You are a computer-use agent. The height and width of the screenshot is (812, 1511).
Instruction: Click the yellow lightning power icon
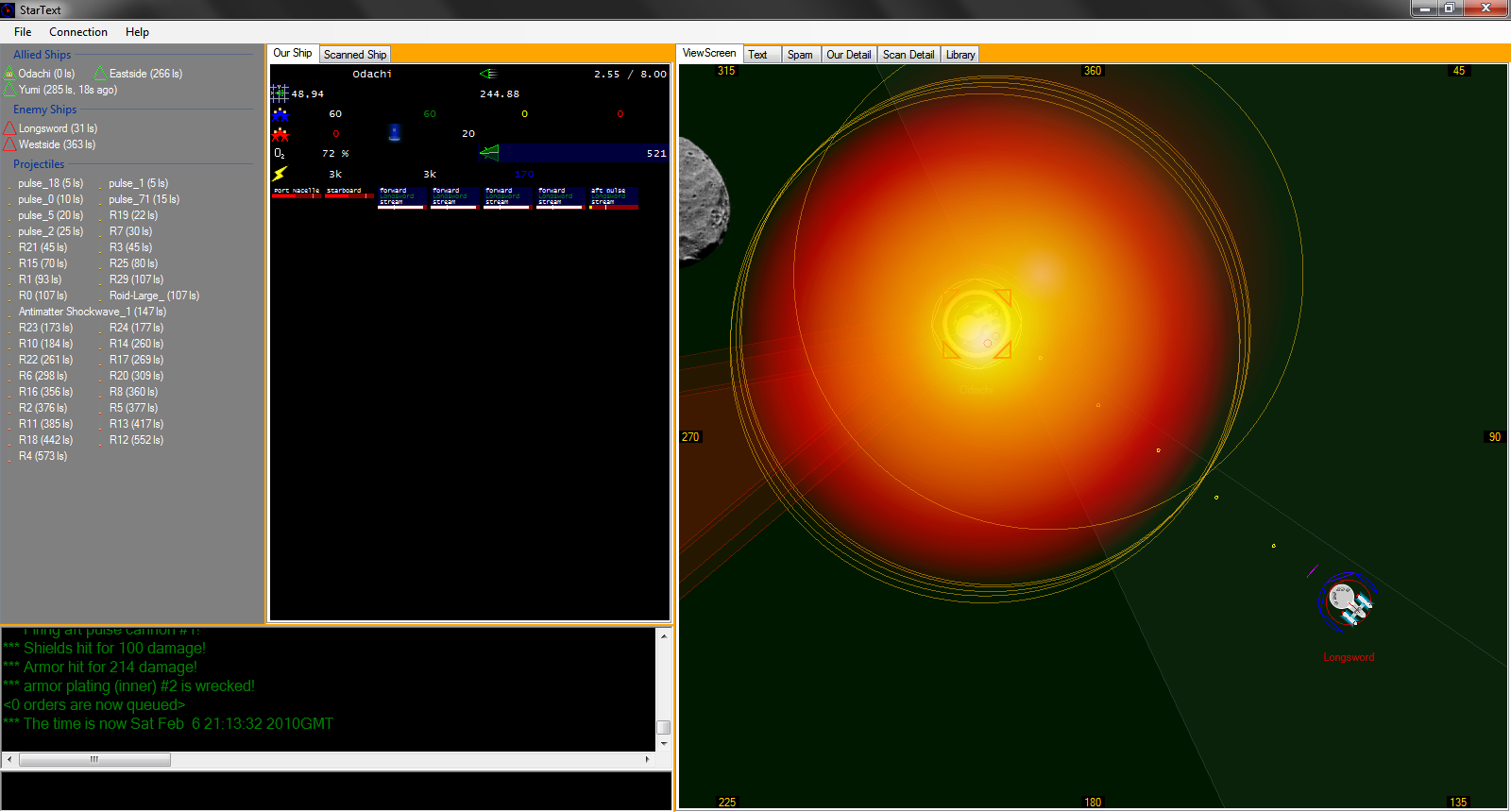tap(280, 174)
